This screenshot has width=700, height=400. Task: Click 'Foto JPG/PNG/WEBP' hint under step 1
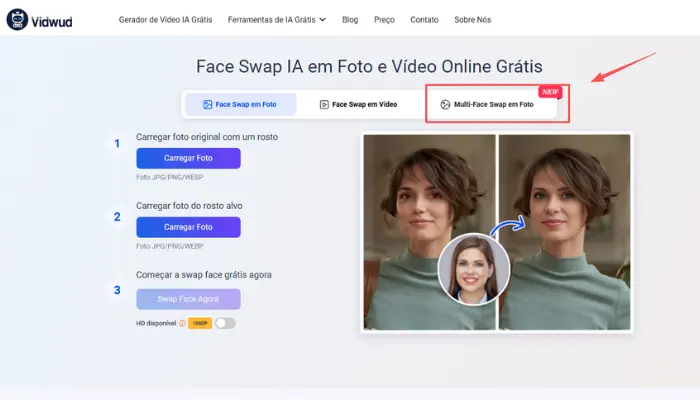point(170,177)
